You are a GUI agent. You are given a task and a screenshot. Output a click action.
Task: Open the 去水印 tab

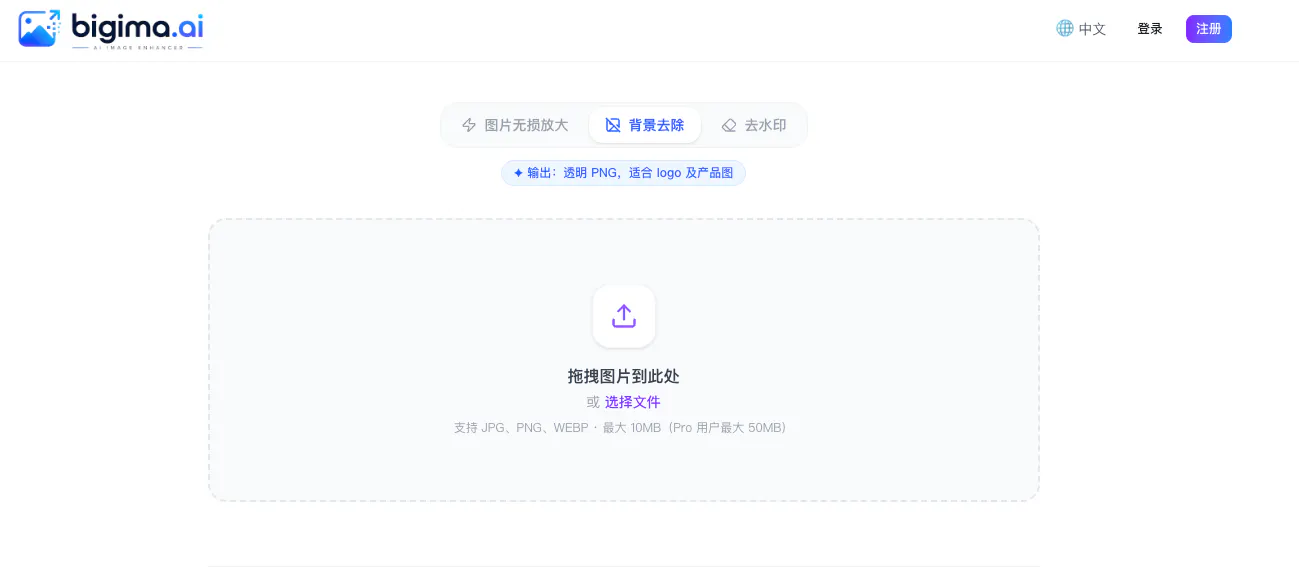click(754, 125)
